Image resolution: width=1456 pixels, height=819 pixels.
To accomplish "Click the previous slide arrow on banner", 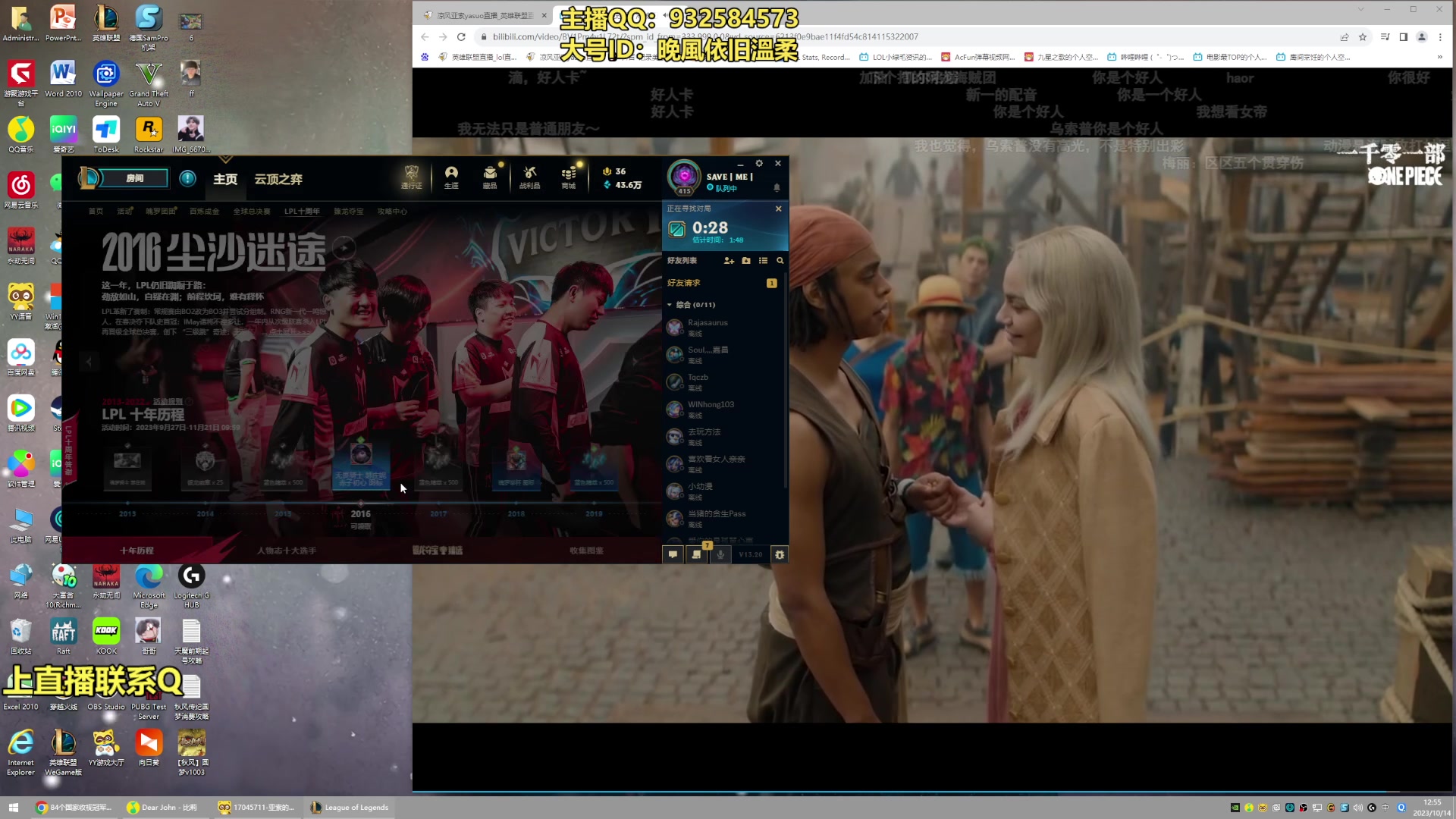I will coord(89,362).
